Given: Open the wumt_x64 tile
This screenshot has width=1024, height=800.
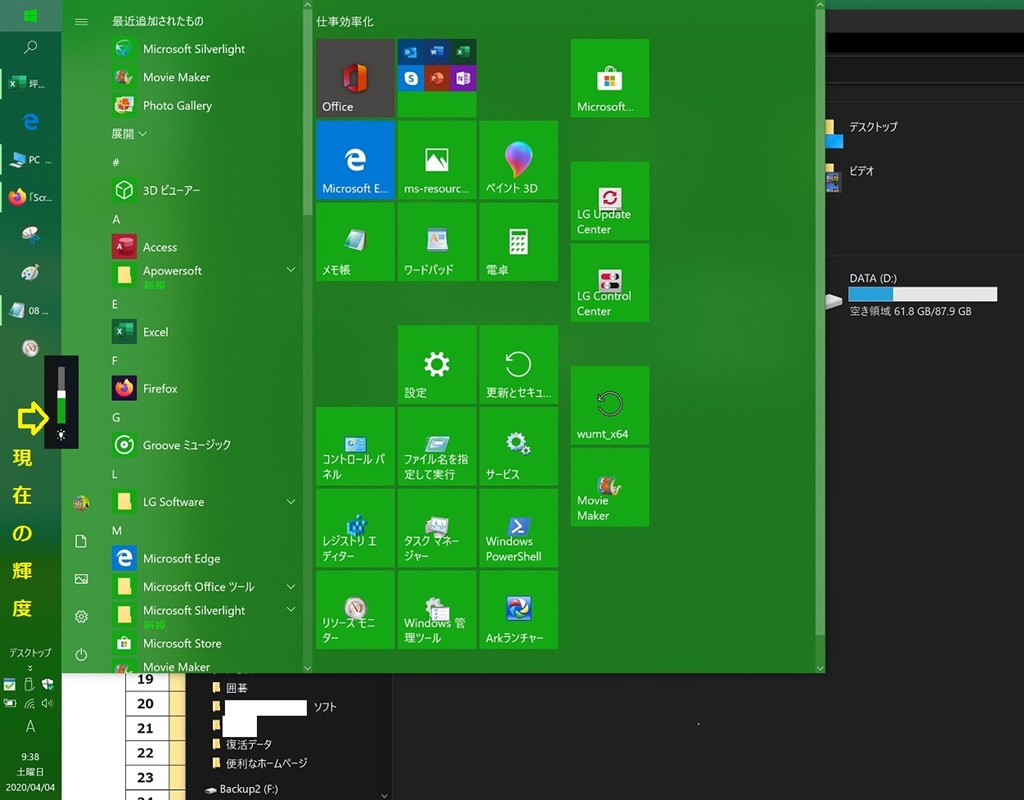Looking at the screenshot, I should point(610,405).
